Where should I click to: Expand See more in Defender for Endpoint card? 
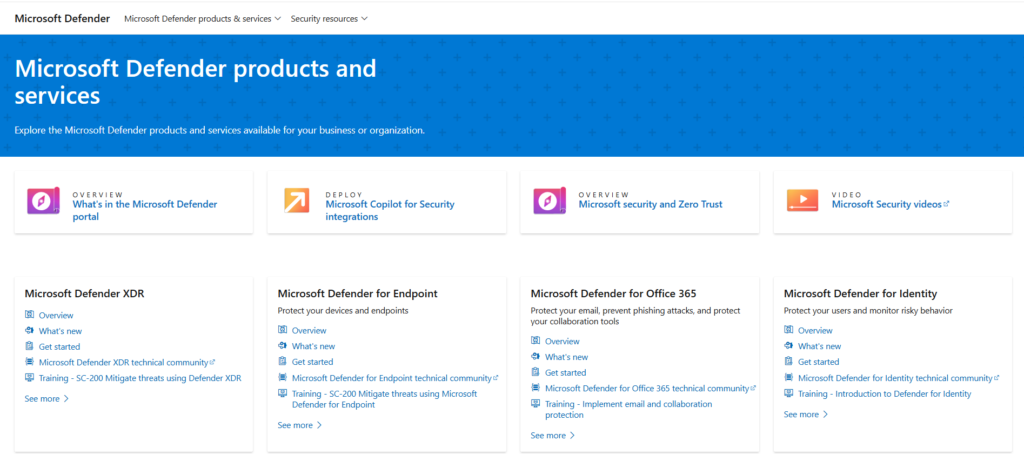[x=300, y=425]
